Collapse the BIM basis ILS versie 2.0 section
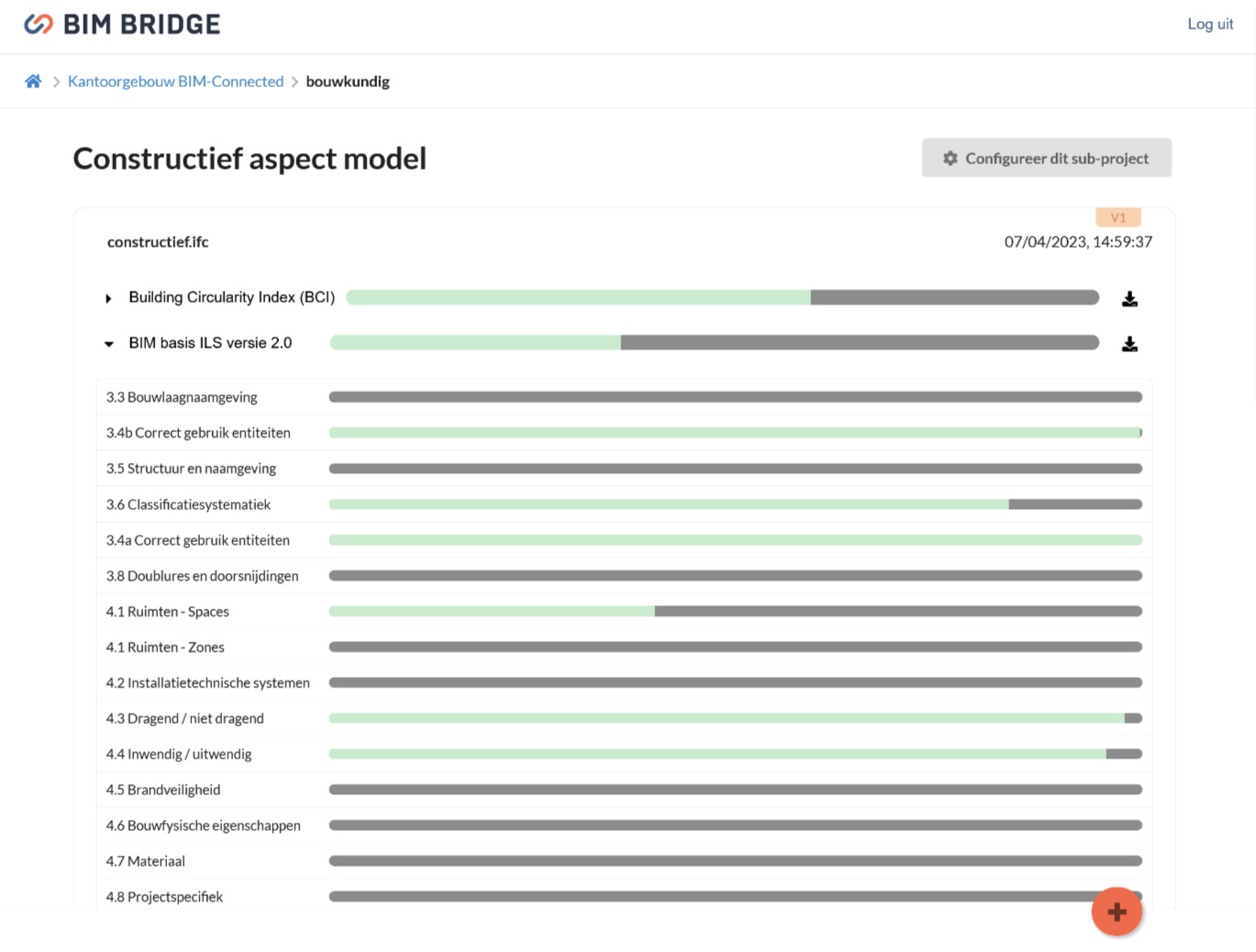The image size is (1256, 952). point(108,344)
